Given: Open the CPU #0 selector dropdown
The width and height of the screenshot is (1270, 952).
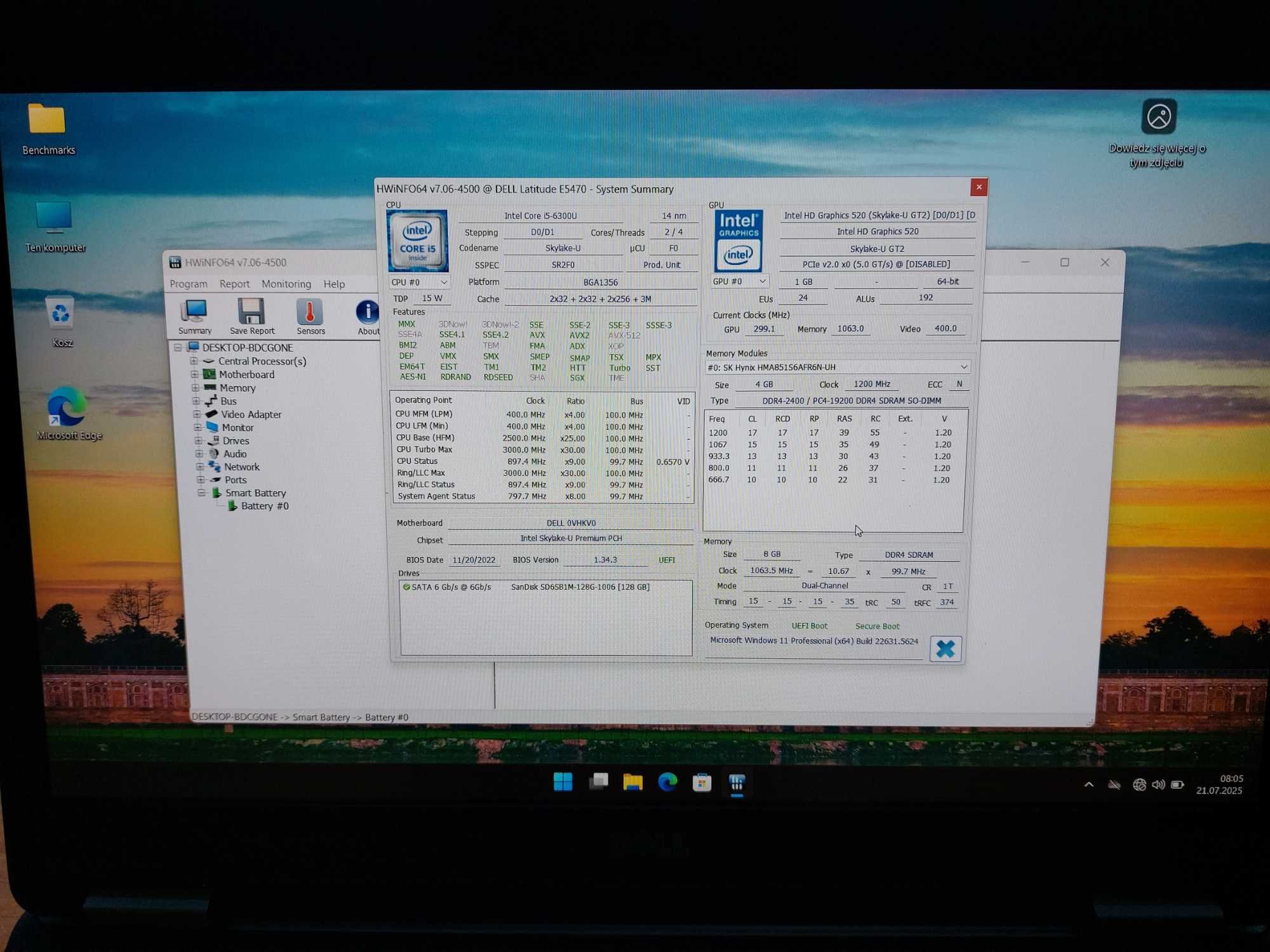Looking at the screenshot, I should point(419,282).
